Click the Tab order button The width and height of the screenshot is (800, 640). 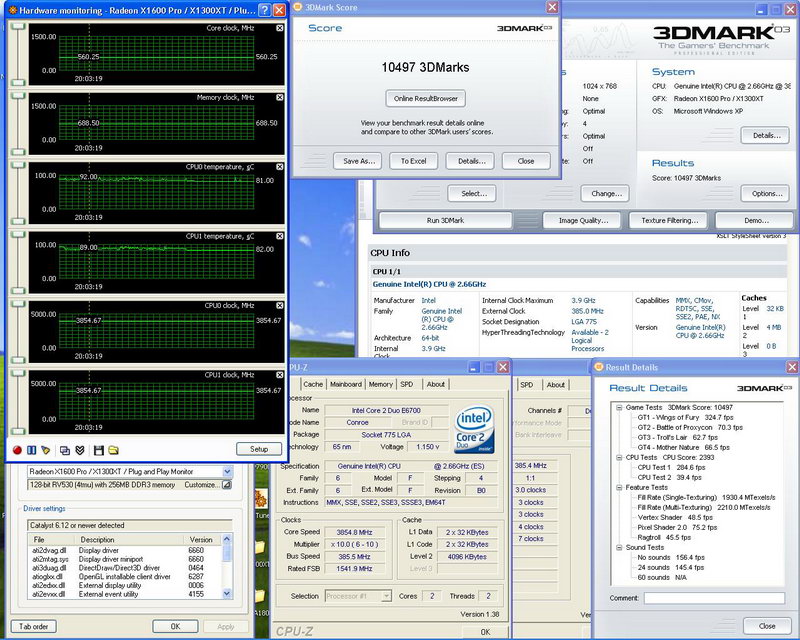(x=34, y=626)
